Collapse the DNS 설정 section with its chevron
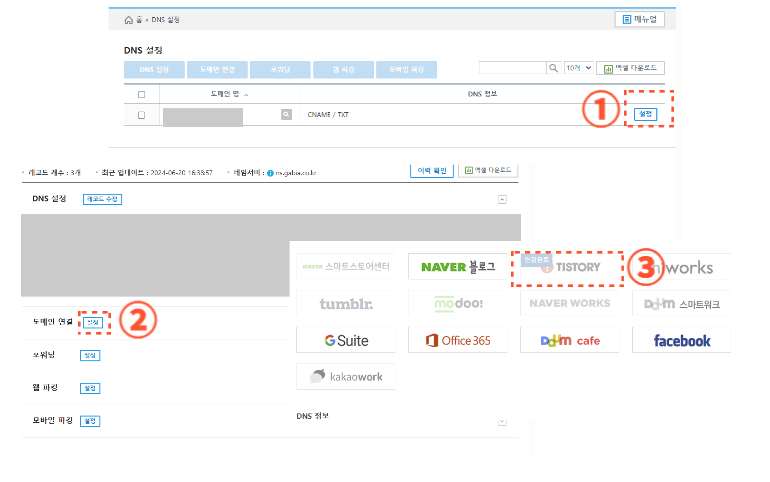 [502, 199]
